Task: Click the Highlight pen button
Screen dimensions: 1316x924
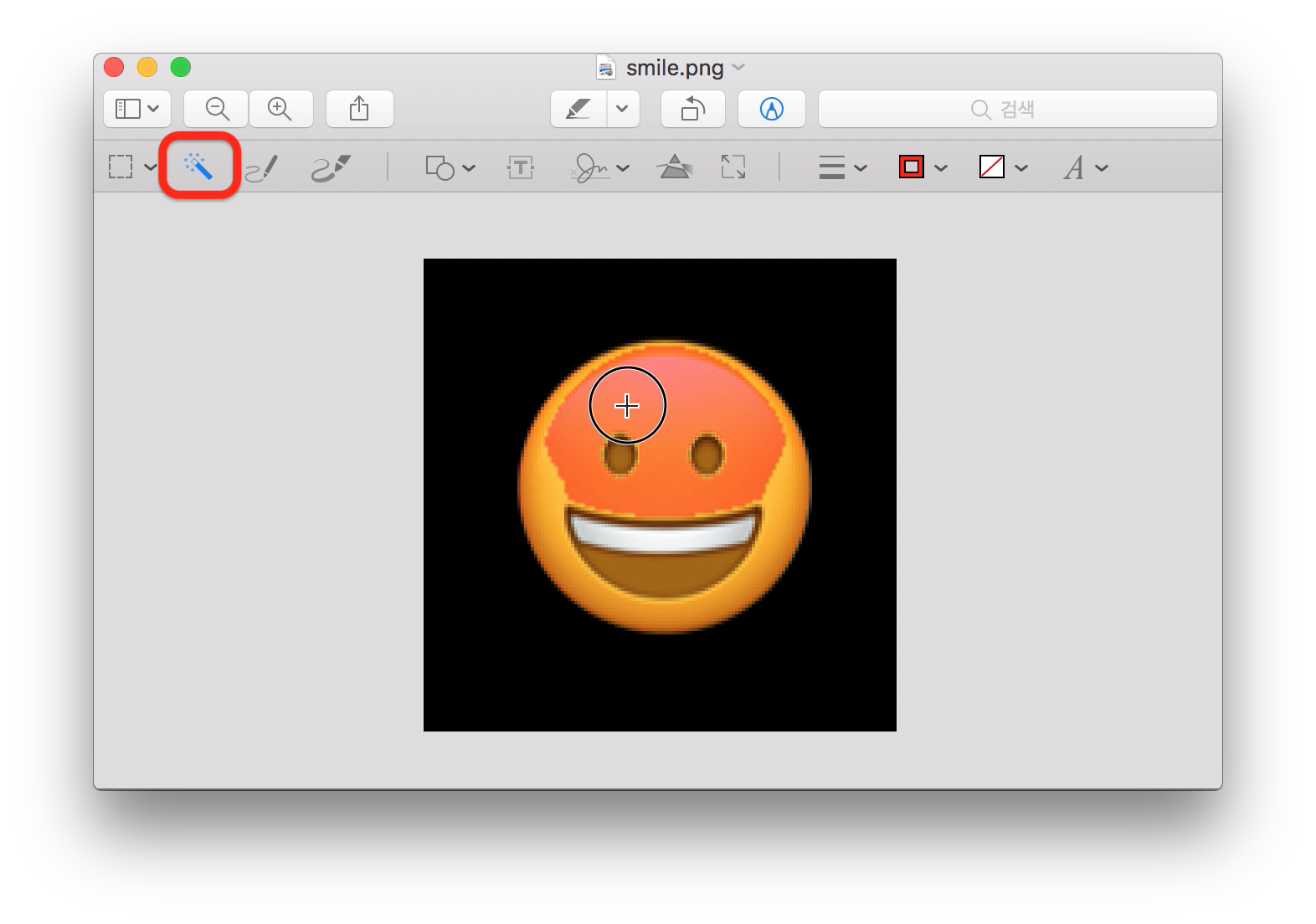Action: [578, 109]
